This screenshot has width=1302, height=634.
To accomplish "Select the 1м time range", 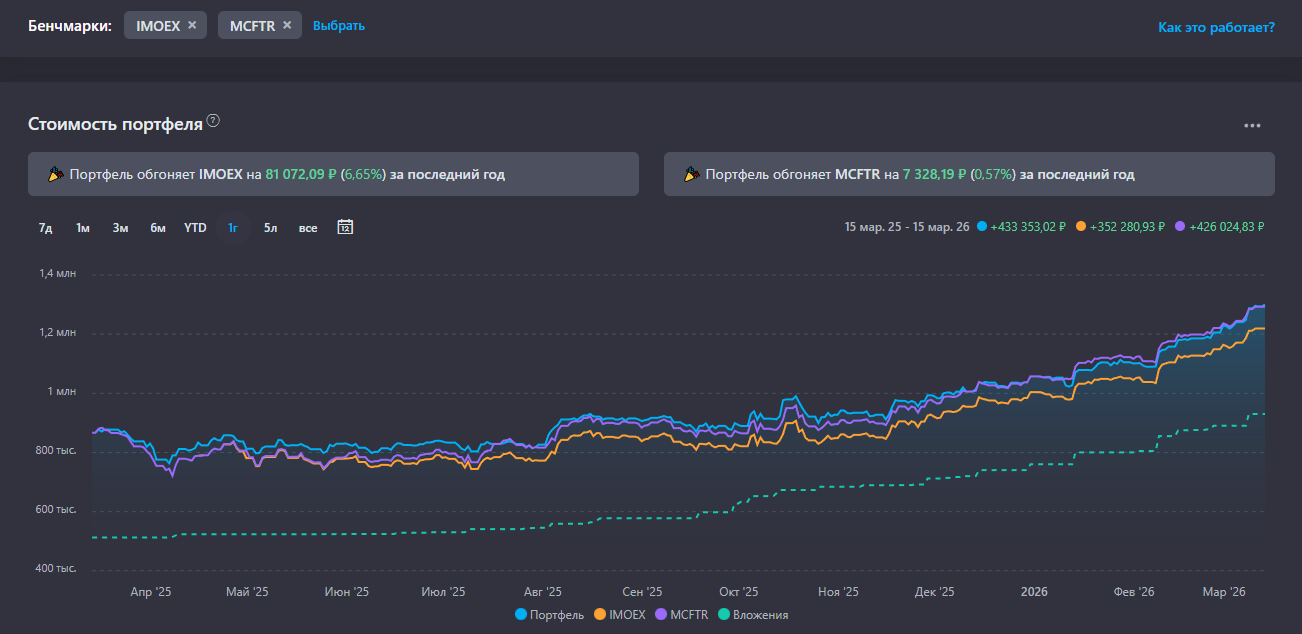I will 83,228.
